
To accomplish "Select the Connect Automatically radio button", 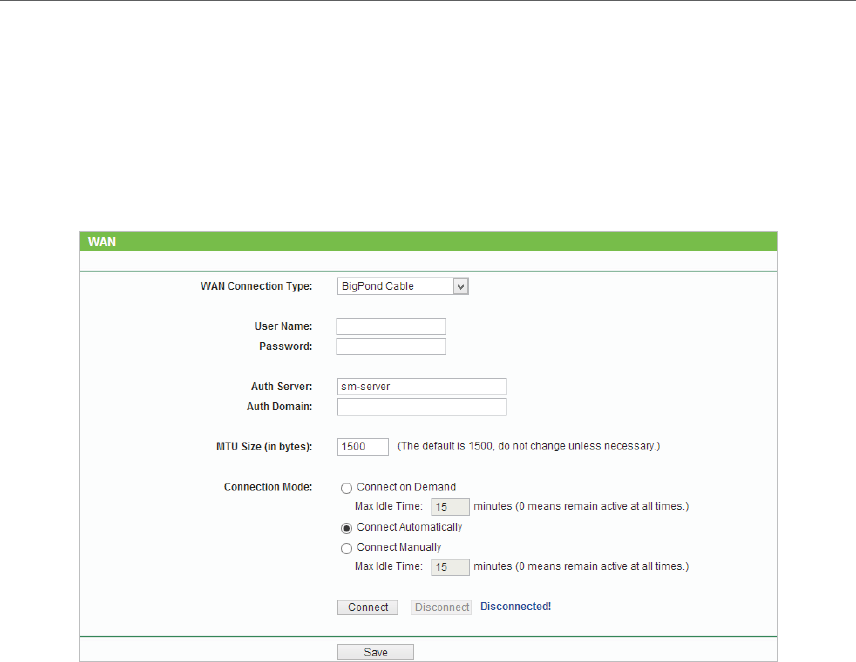I will coord(346,528).
